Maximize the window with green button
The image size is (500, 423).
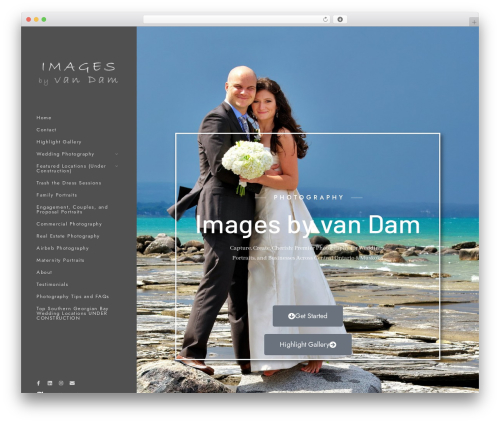click(x=44, y=19)
